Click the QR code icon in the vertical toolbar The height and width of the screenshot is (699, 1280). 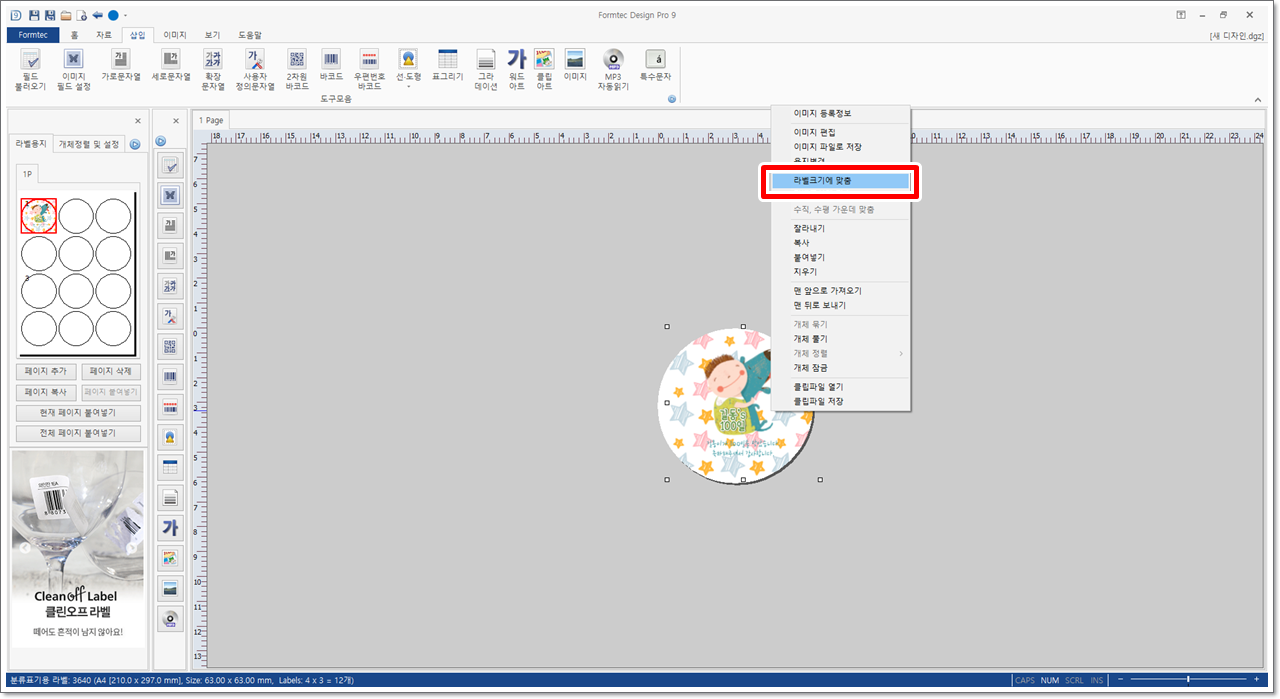pyautogui.click(x=170, y=347)
